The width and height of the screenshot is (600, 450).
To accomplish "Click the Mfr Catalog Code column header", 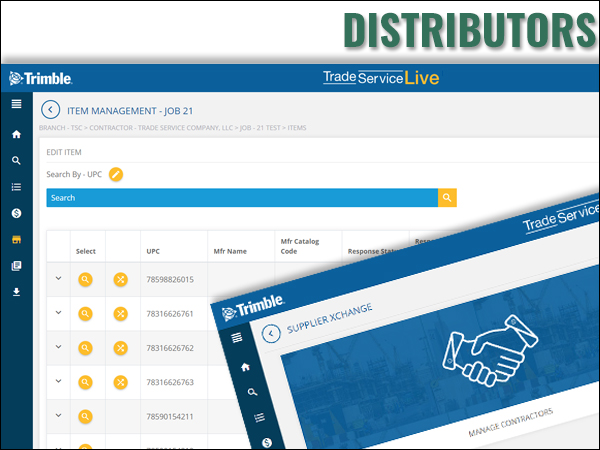I will tap(300, 246).
